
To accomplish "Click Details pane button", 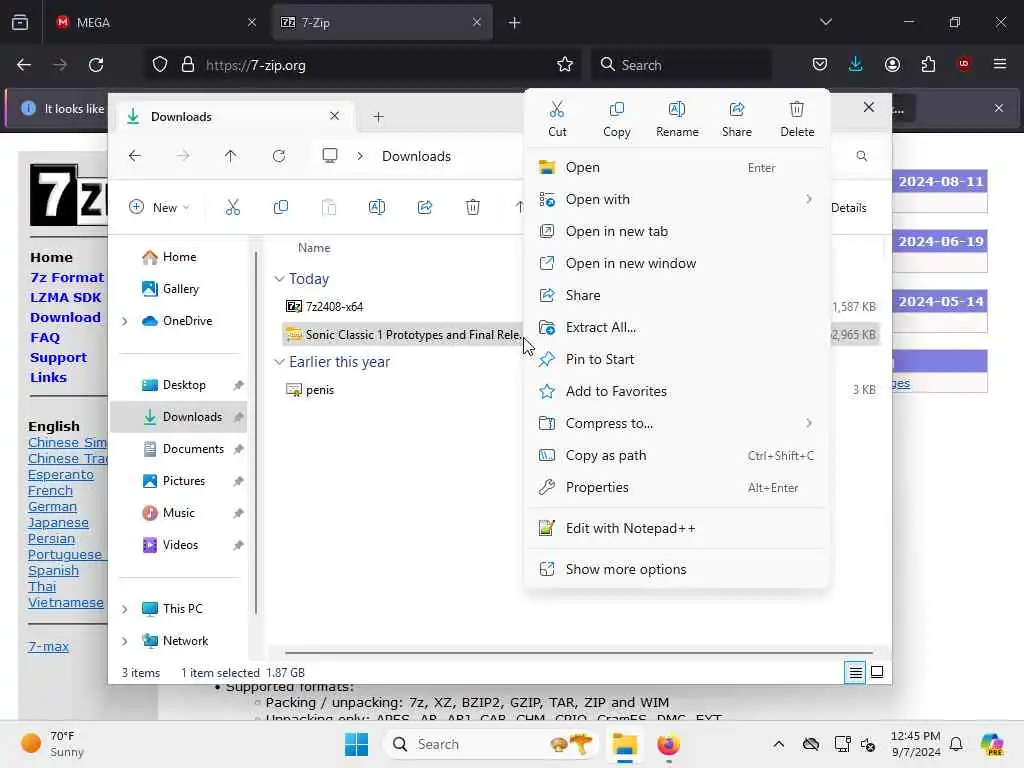I will 848,208.
